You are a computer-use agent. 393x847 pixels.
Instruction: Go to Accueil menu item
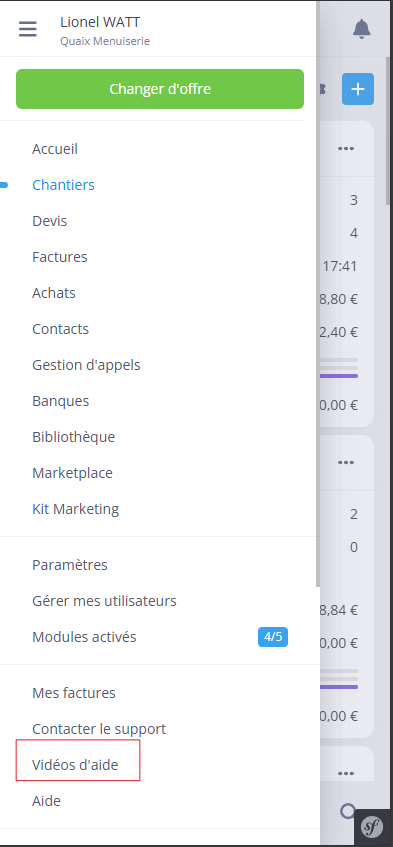coord(55,149)
